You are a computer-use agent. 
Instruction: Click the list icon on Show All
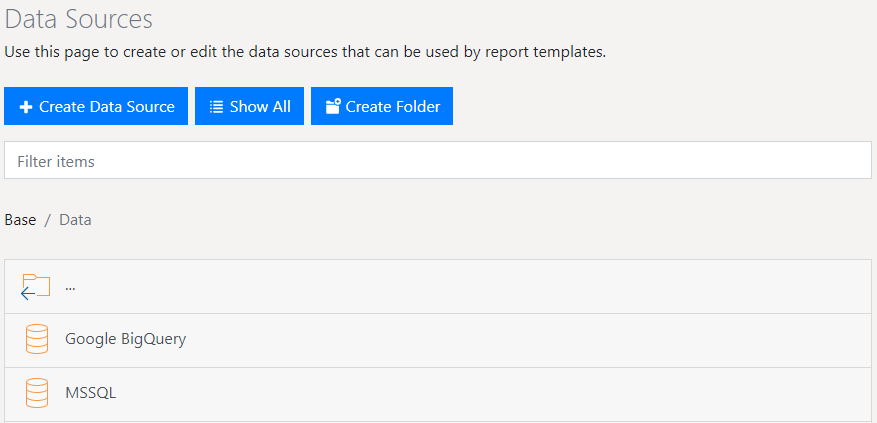click(x=216, y=107)
